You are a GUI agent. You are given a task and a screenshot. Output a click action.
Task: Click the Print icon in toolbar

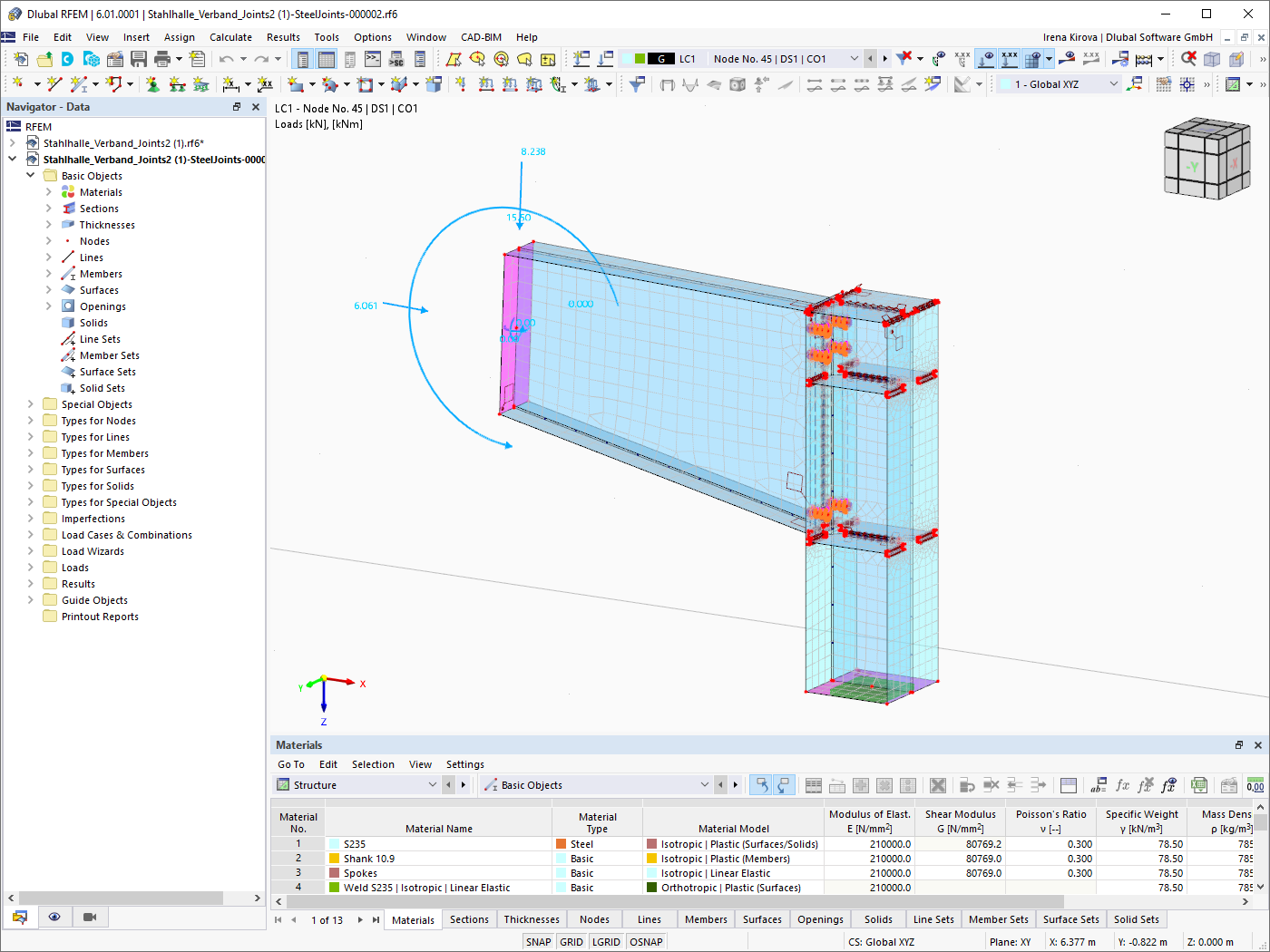pos(162,59)
